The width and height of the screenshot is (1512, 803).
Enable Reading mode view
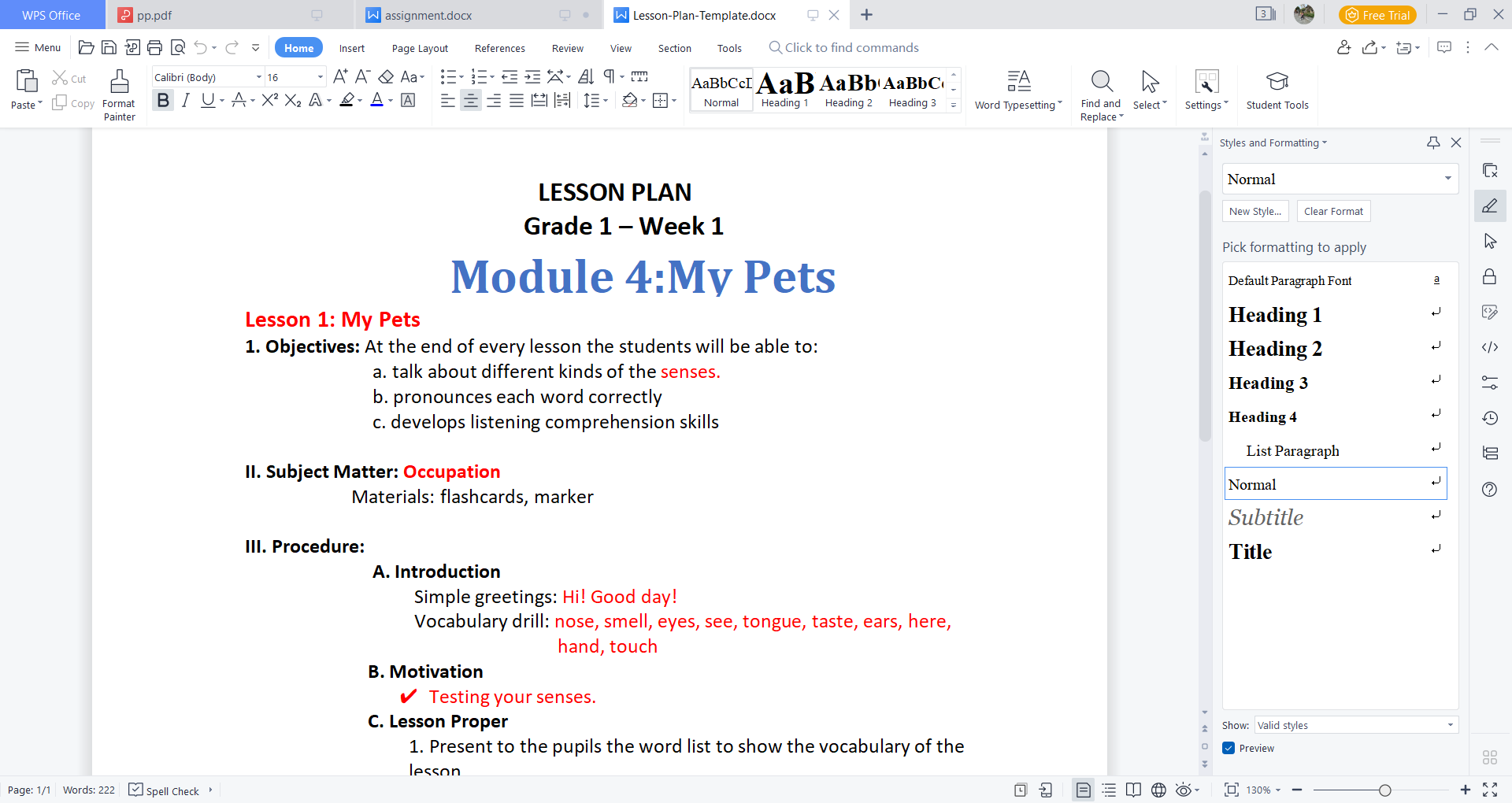click(1133, 790)
